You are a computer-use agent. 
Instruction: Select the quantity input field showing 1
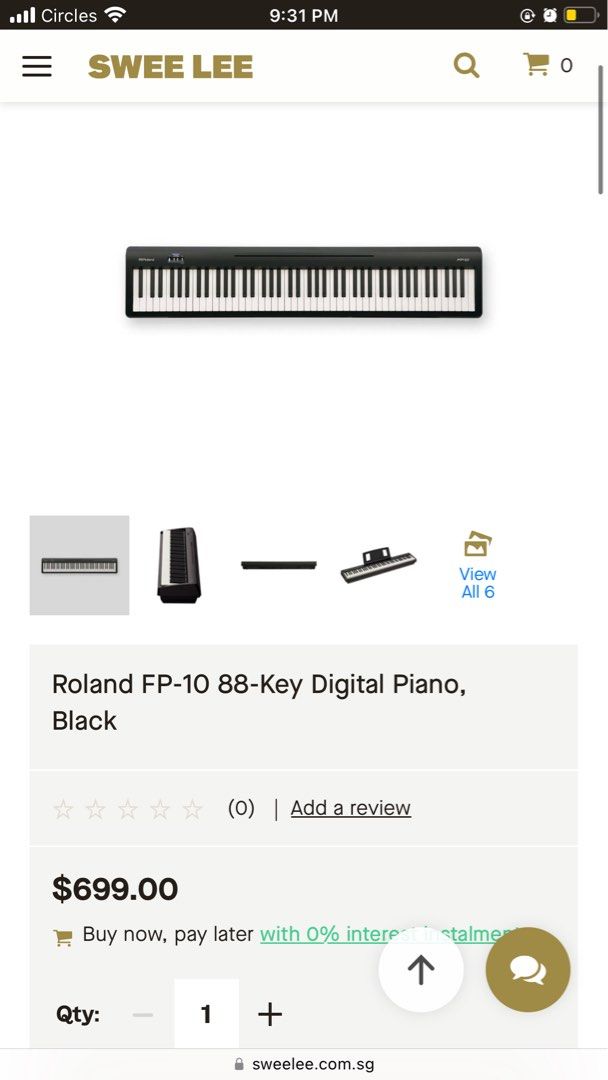(206, 1014)
